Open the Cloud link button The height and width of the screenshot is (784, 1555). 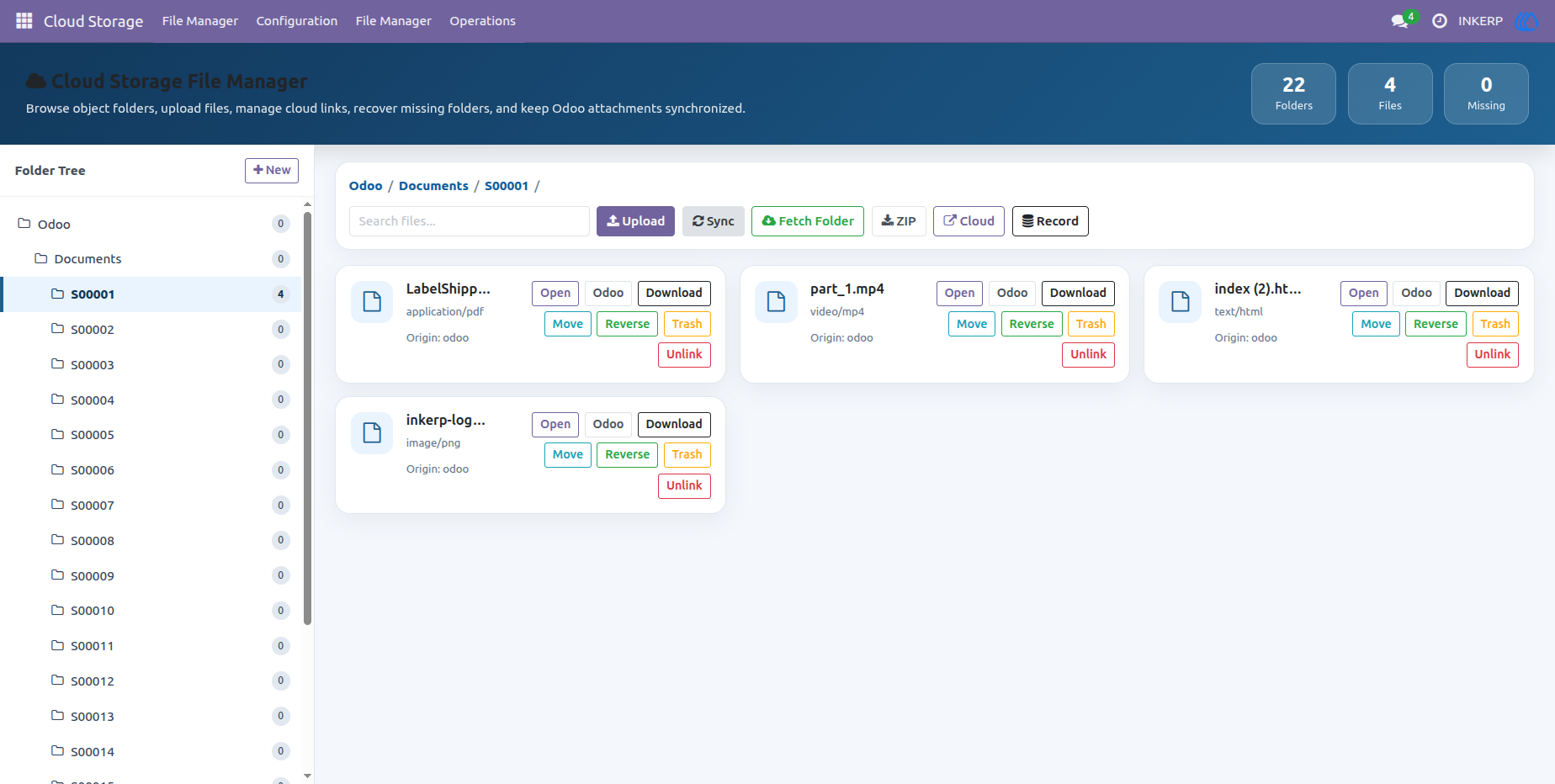(x=969, y=221)
